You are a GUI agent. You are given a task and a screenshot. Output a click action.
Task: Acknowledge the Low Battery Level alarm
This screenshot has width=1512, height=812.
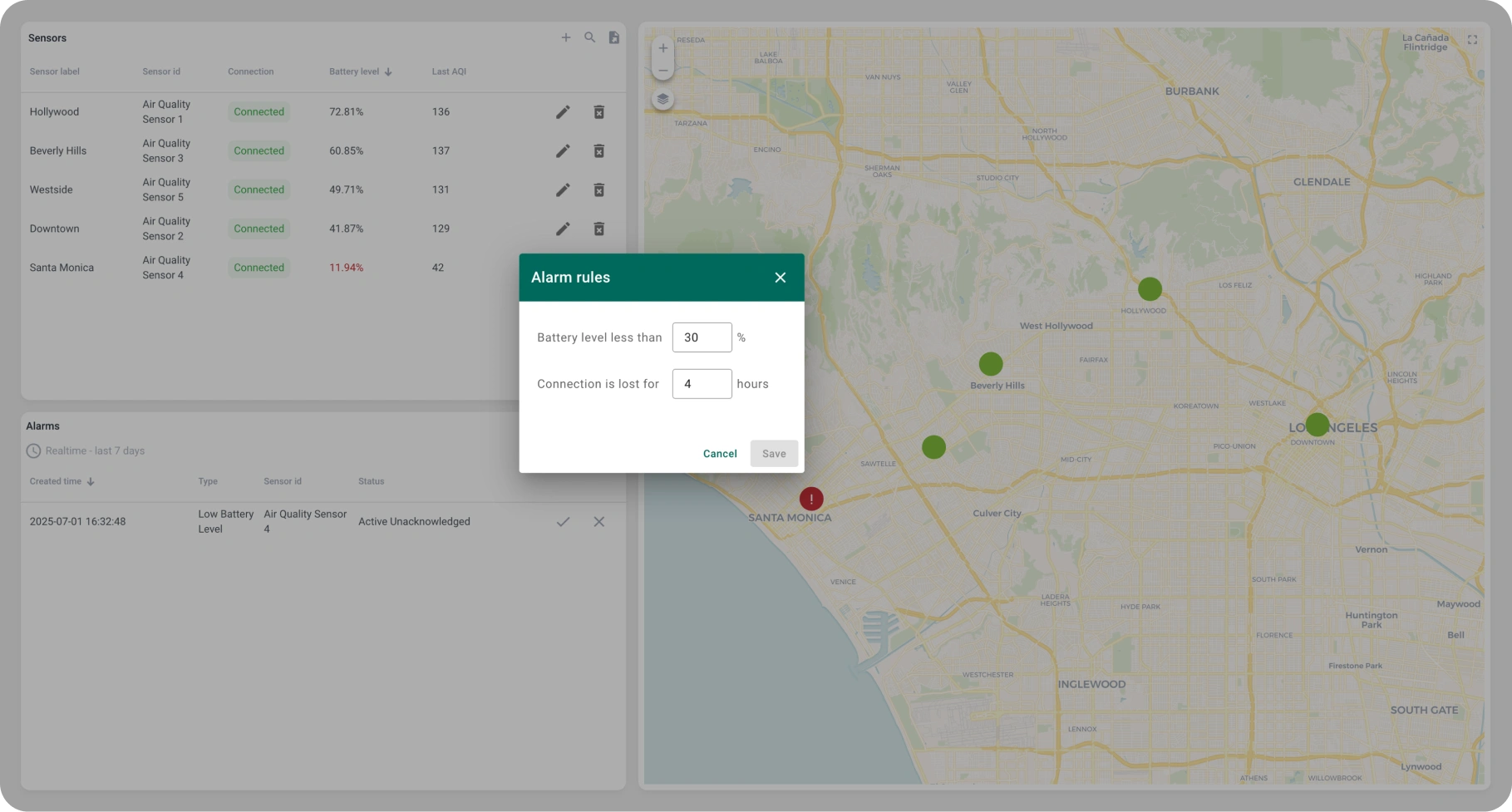(563, 522)
